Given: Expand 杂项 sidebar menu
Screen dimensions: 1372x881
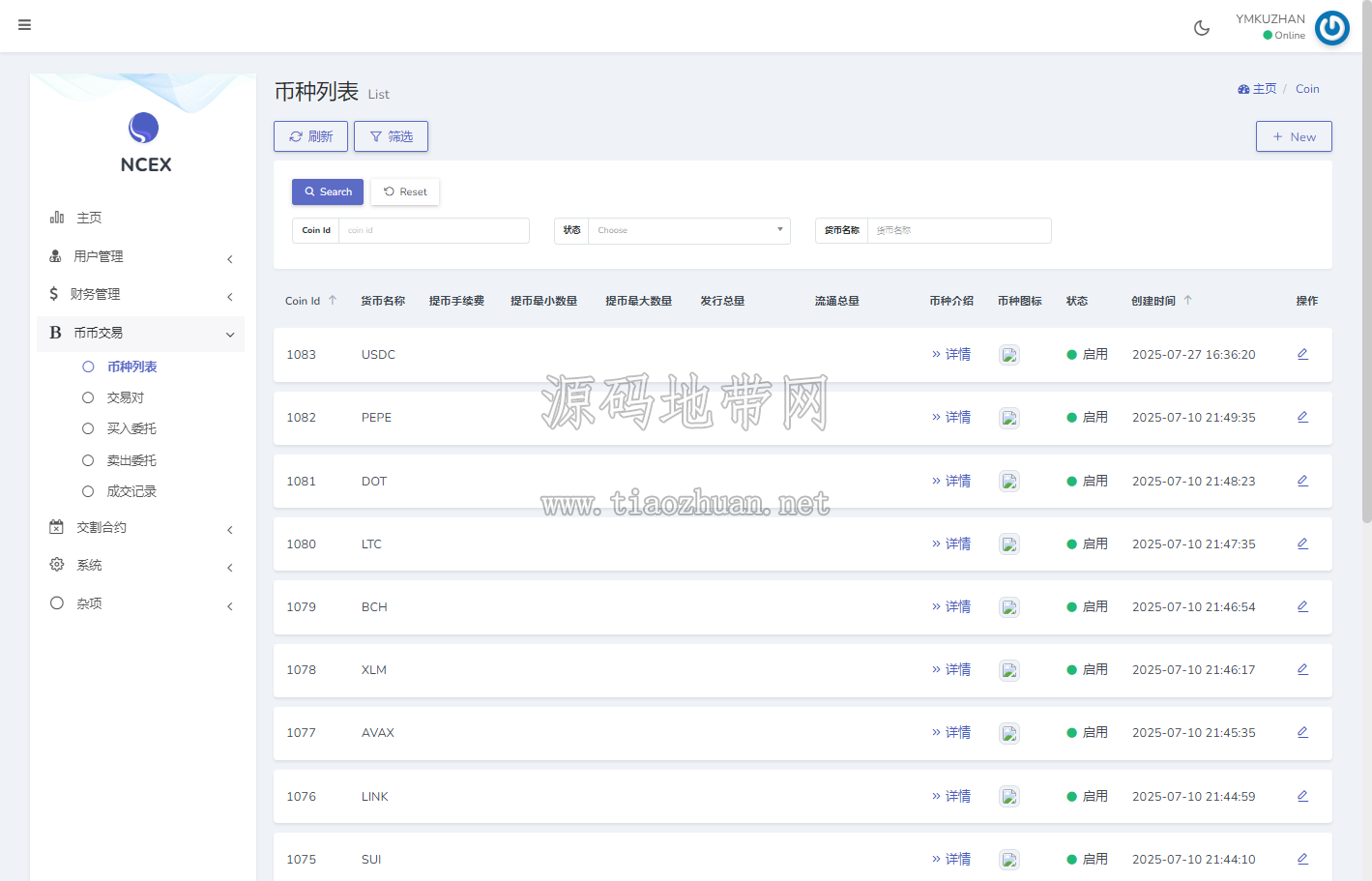Looking at the screenshot, I should 140,603.
